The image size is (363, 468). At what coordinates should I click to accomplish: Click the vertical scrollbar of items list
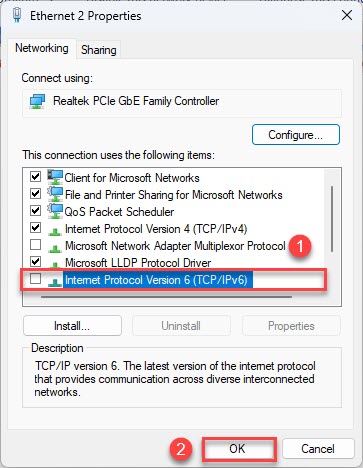point(332,219)
